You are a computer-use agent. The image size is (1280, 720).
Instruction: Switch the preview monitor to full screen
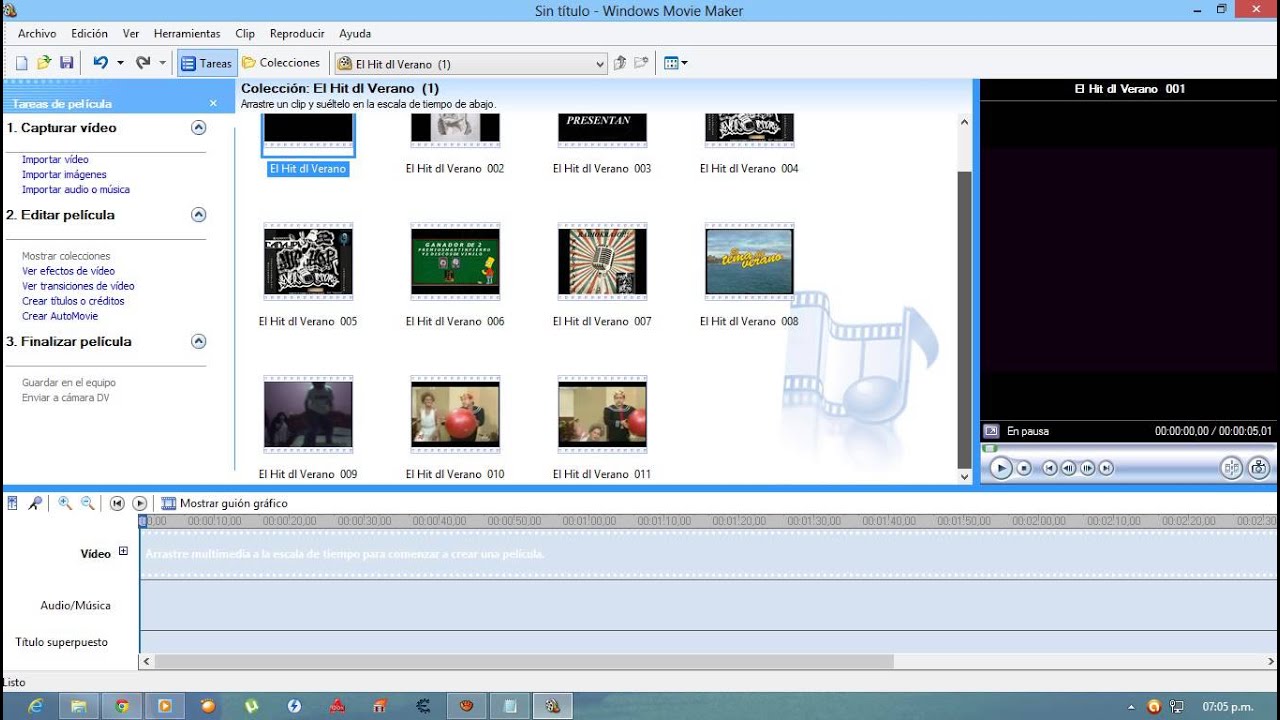coord(991,431)
